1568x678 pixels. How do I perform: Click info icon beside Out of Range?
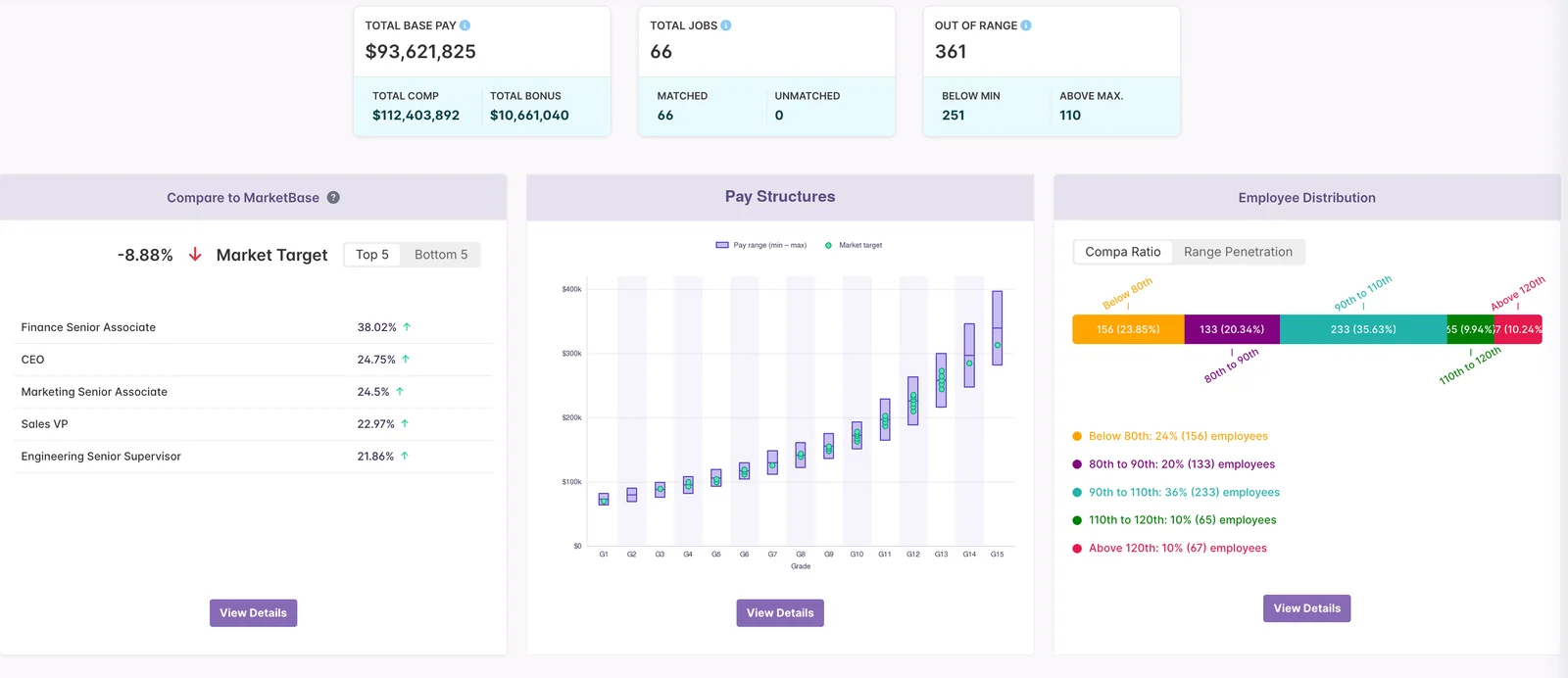tap(1026, 25)
